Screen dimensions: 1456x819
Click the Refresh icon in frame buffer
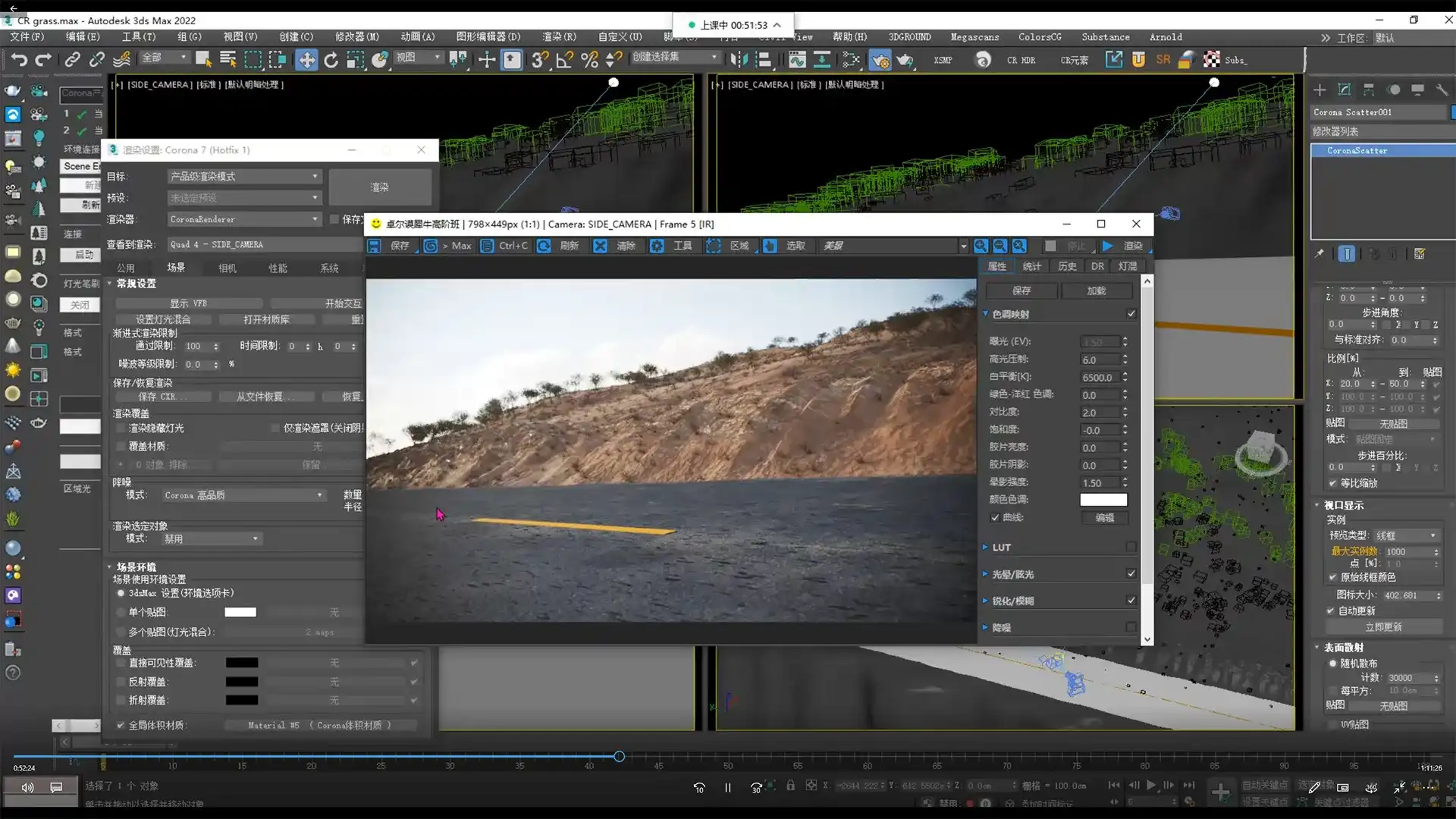(544, 246)
